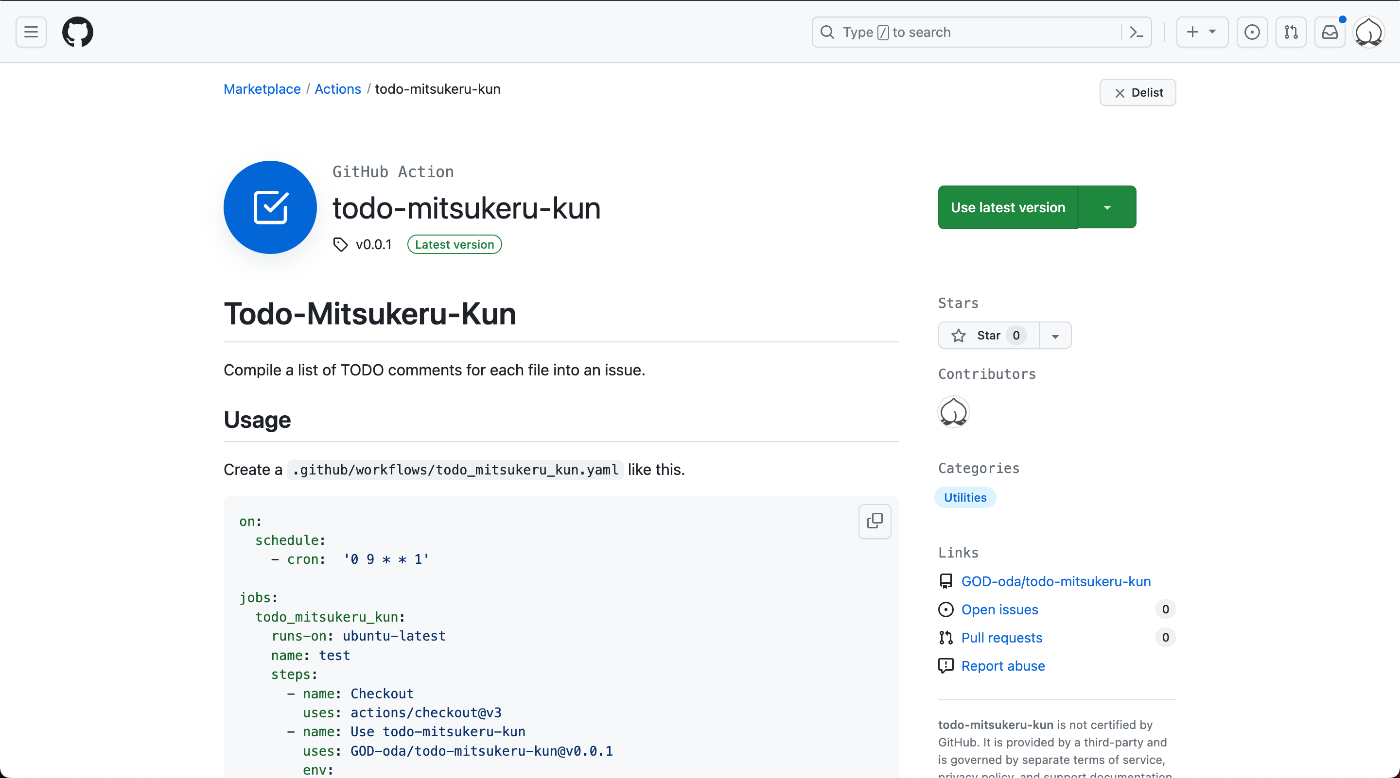Open the create new plus dropdown
Image resolution: width=1400 pixels, height=778 pixels.
click(1202, 32)
